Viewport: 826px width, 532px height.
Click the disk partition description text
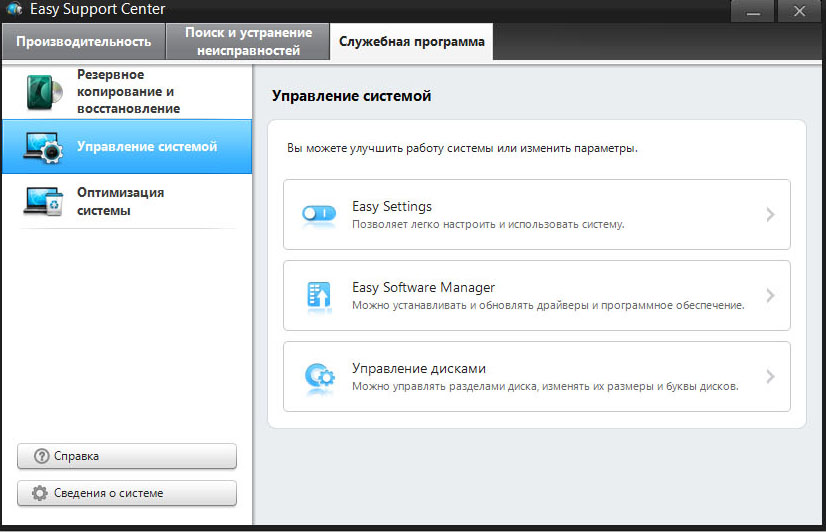545,387
